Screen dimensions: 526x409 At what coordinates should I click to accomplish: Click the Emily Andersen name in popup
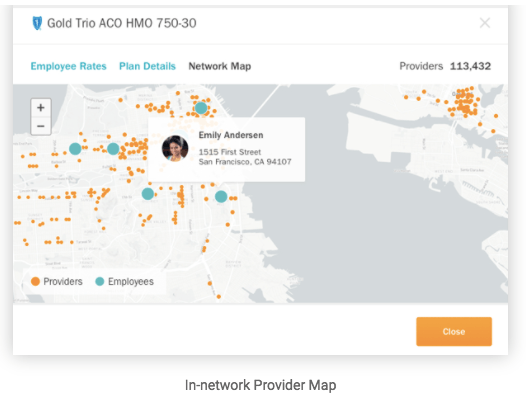[x=231, y=135]
